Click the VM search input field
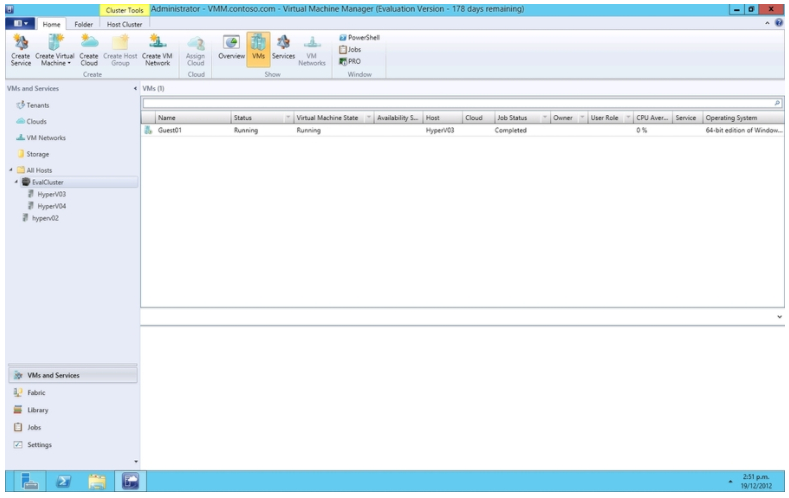789x498 pixels. pyautogui.click(x=458, y=103)
